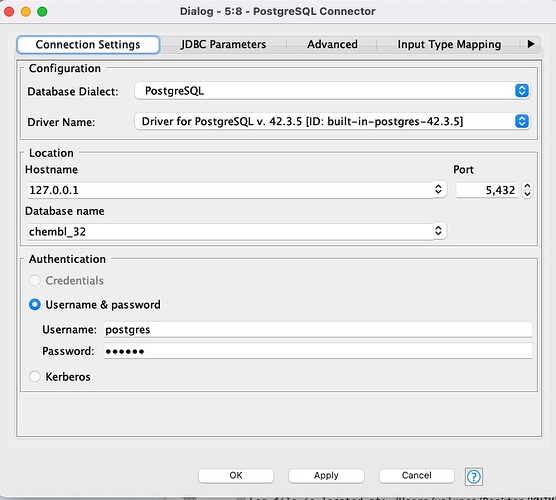Expand the Database name combo box arrow

coord(438,231)
